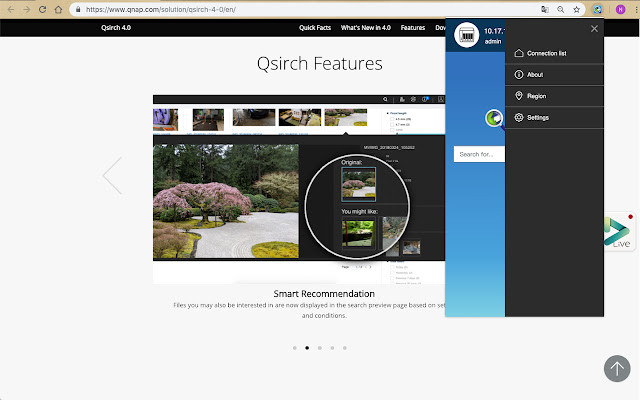Image resolution: width=640 pixels, height=400 pixels.
Task: Bookmark this page with the star icon
Action: click(x=577, y=9)
